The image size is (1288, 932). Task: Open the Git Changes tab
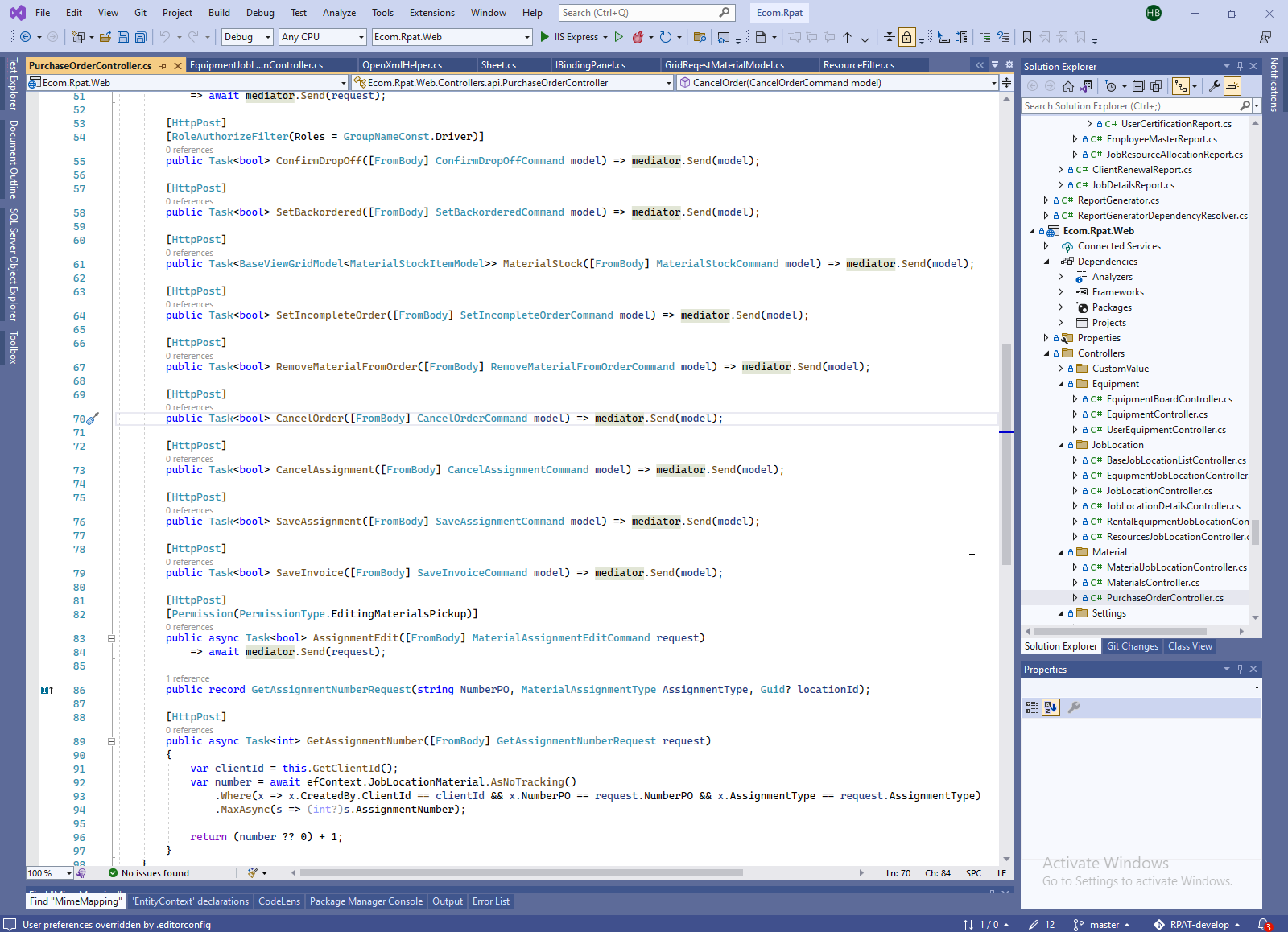point(1132,646)
